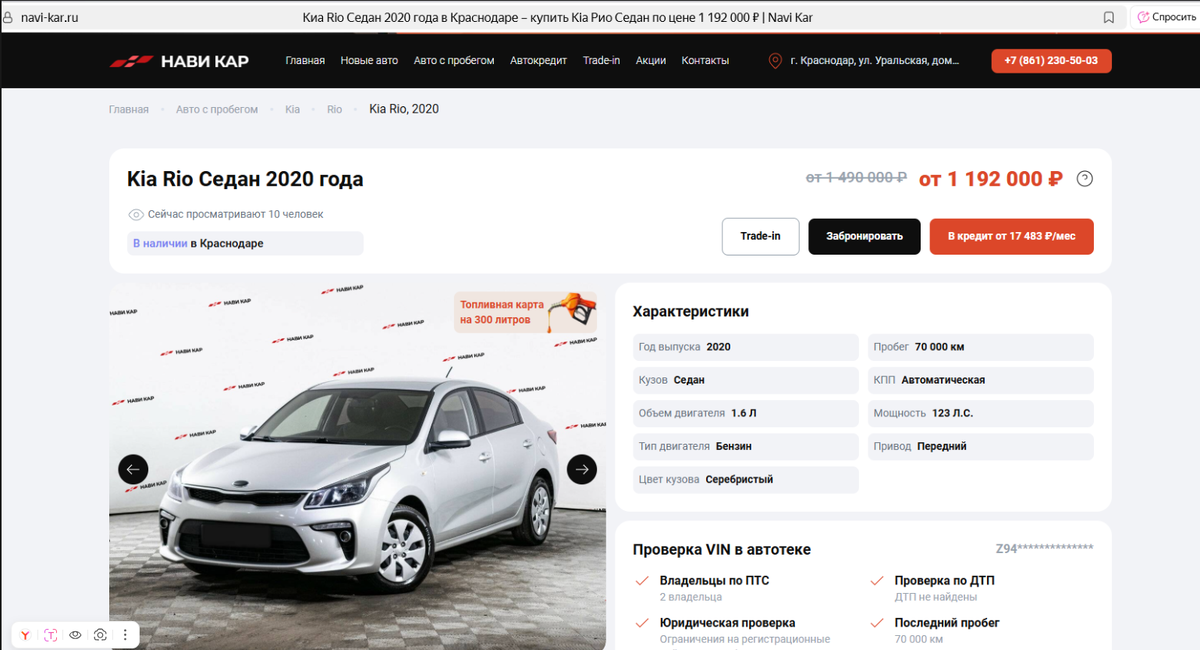Click the Тип двигателя Бензин field
Screen dimensions: 1200x650
click(x=746, y=446)
